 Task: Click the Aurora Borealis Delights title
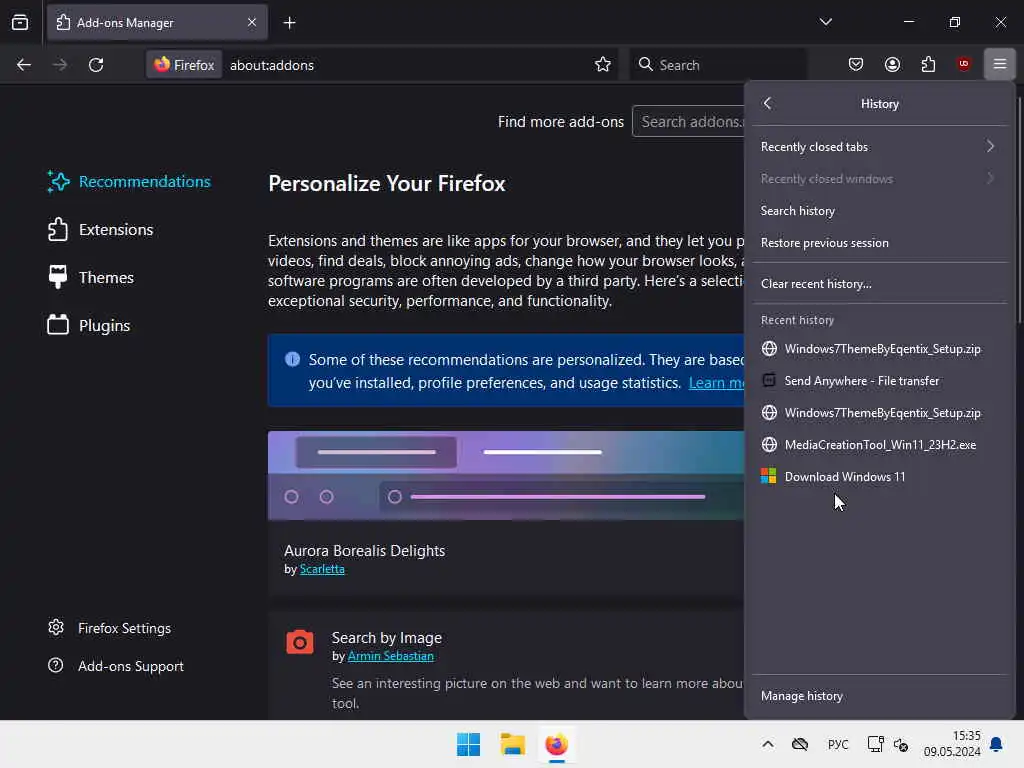(x=364, y=551)
